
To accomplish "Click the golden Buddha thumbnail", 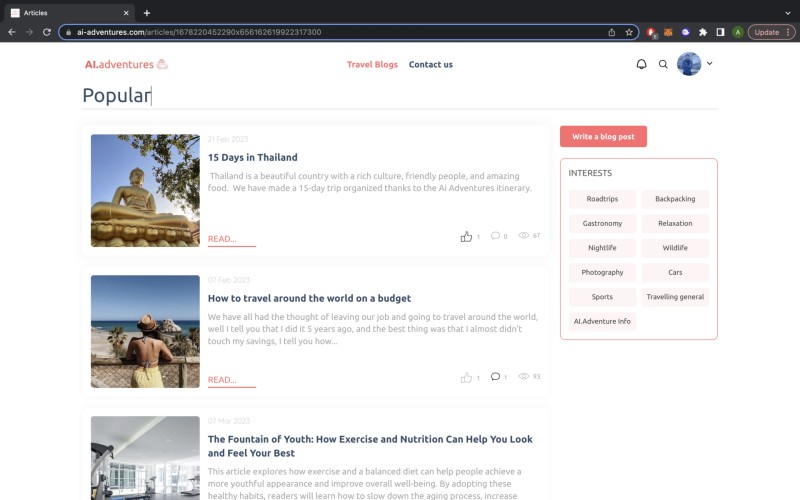I will [145, 190].
